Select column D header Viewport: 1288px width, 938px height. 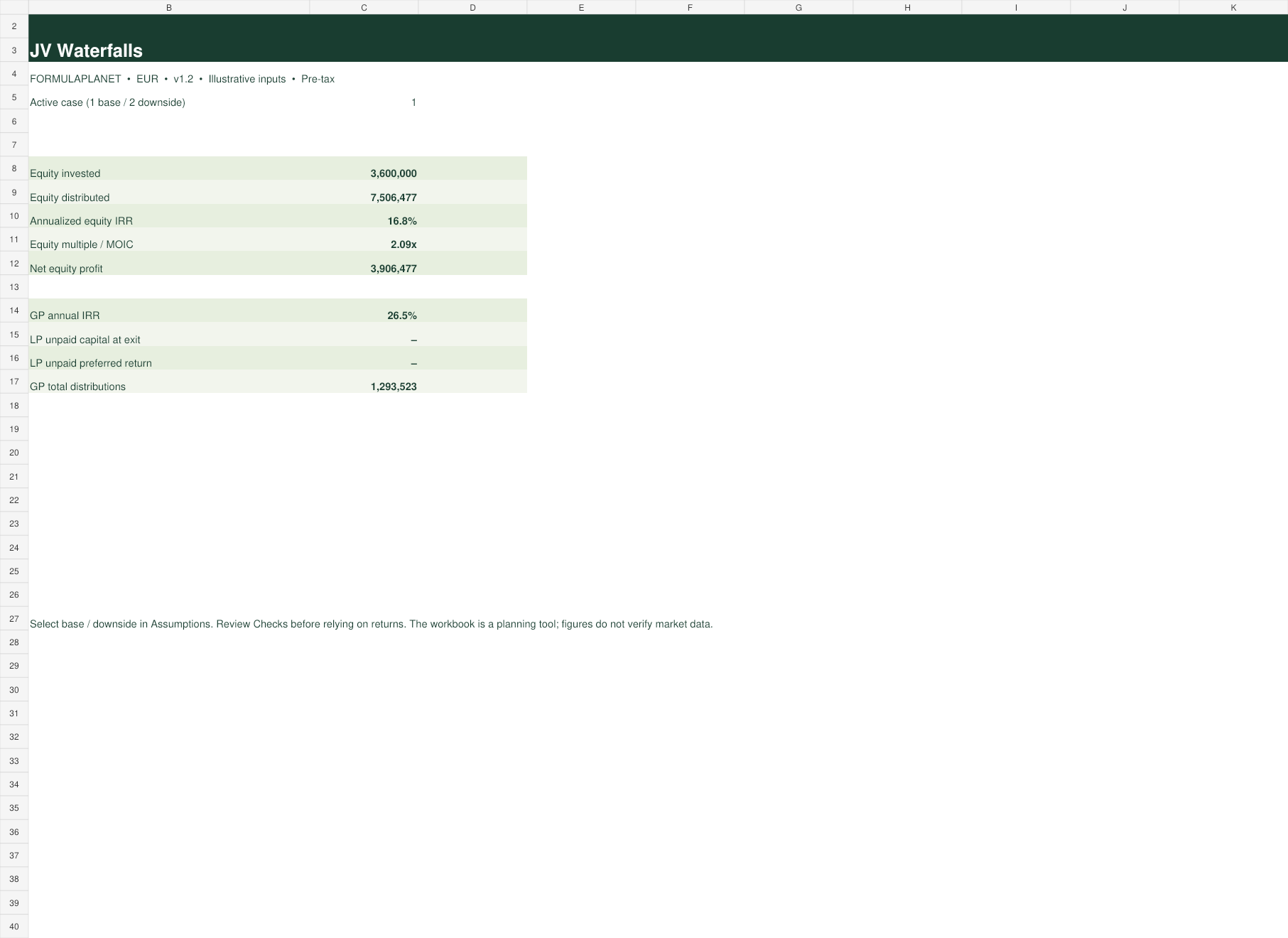pyautogui.click(x=472, y=7)
